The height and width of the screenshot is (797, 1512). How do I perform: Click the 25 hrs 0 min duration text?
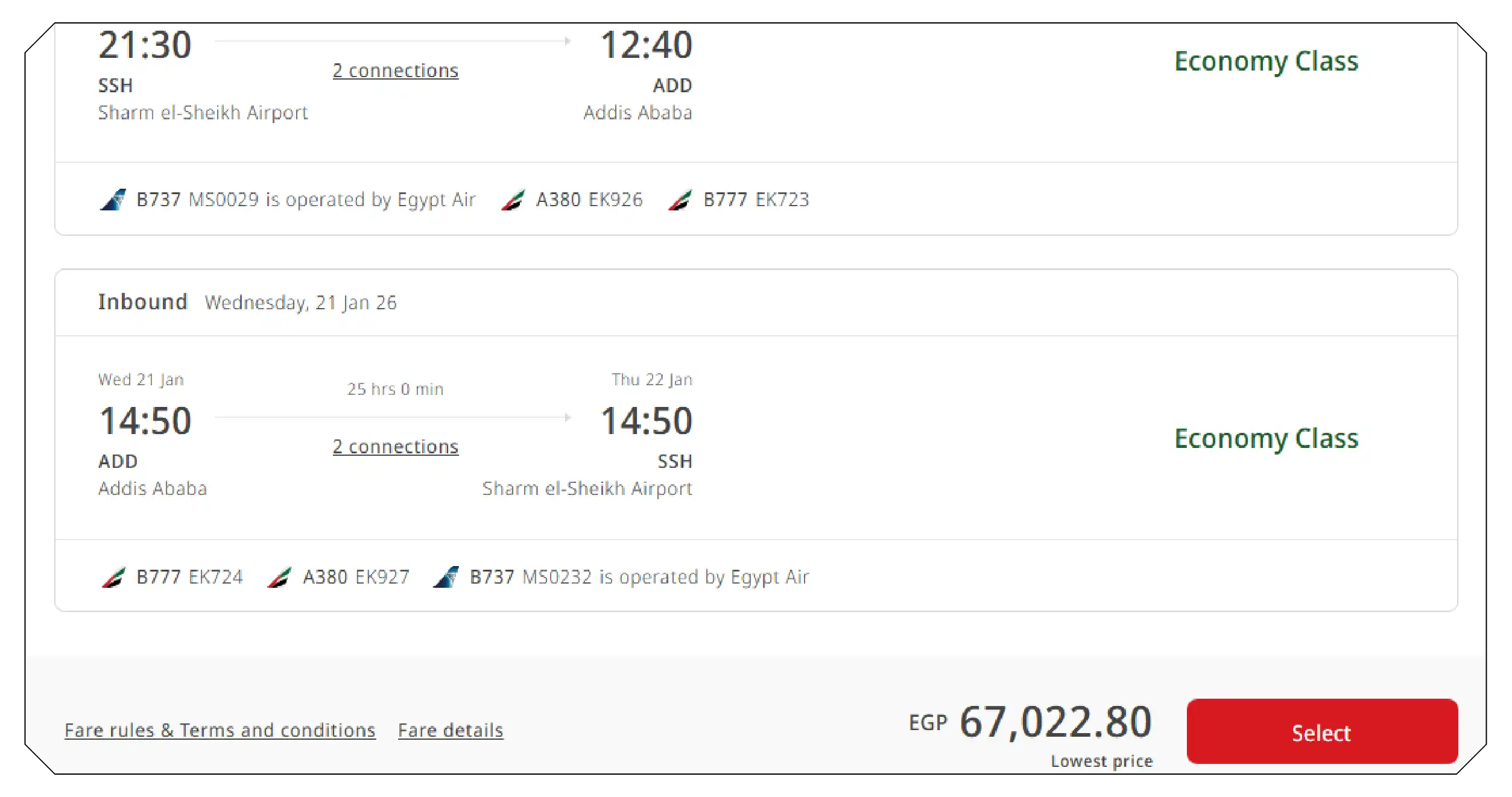[x=395, y=389]
